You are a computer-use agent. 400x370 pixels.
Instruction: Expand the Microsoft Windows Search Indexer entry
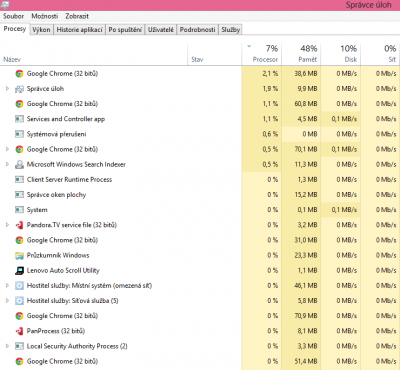(x=7, y=164)
